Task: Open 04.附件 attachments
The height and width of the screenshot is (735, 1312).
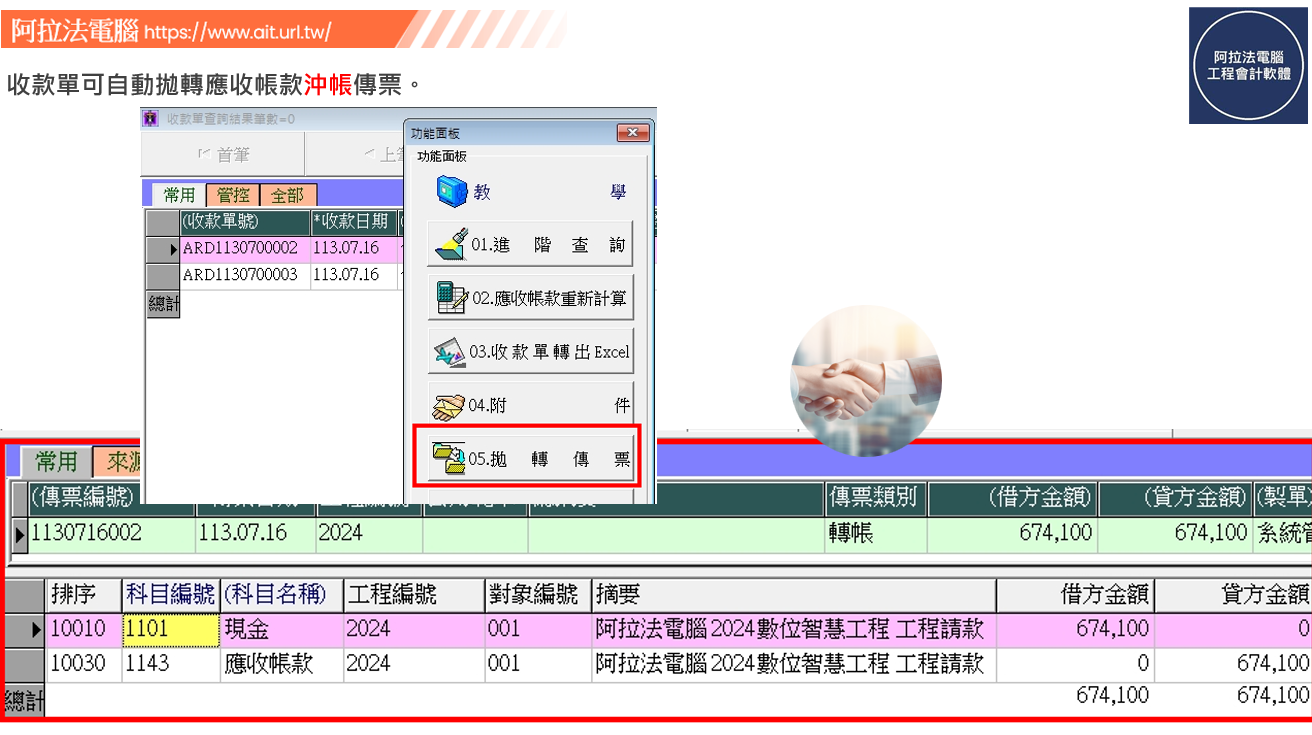Action: point(531,405)
